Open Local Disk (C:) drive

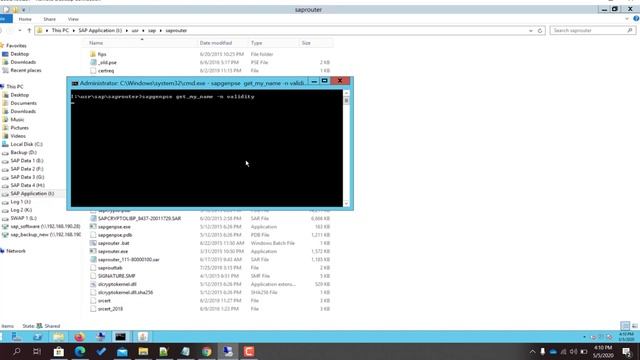(x=26, y=144)
